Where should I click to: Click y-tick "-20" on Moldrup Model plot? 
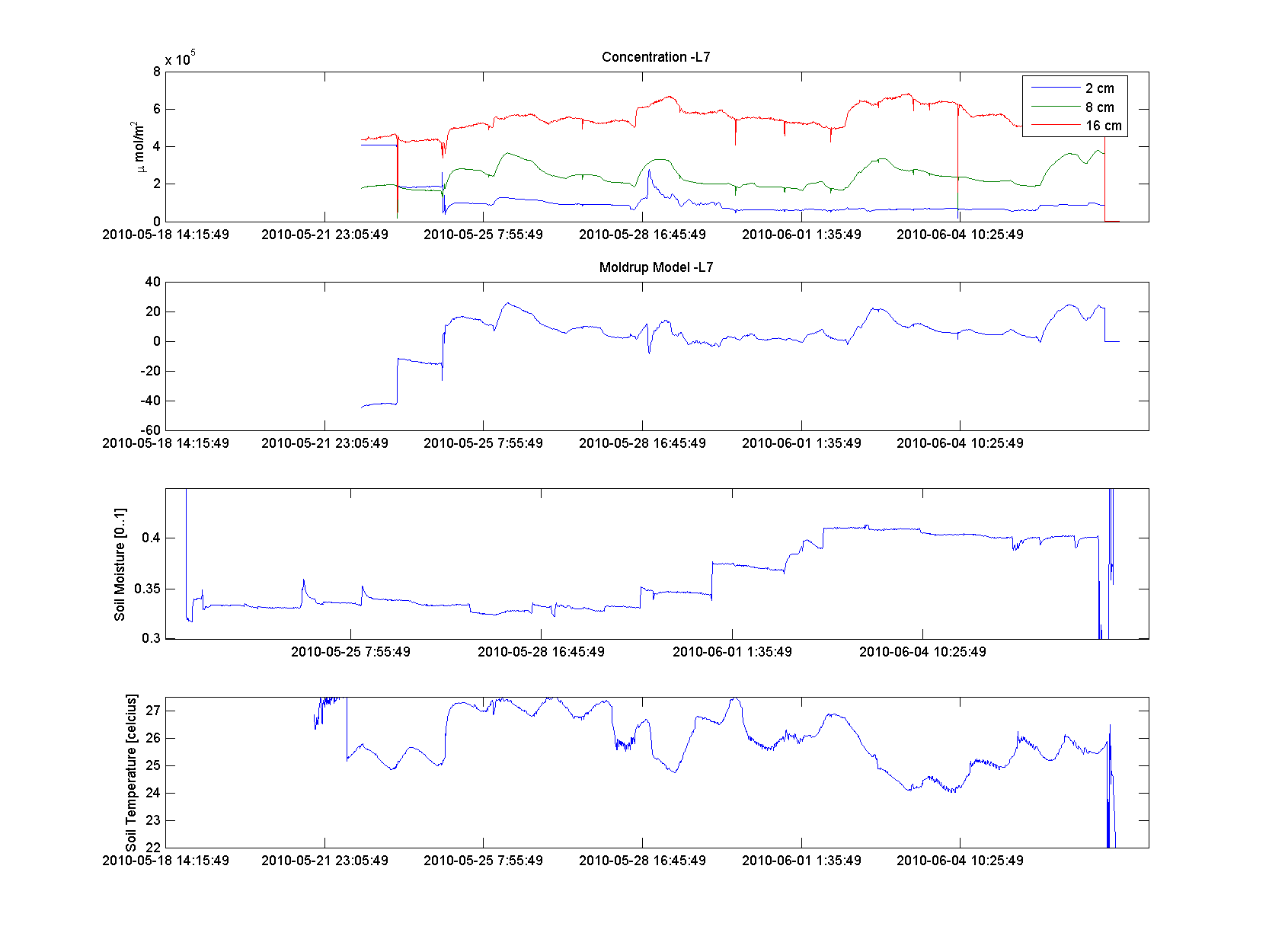click(x=151, y=371)
